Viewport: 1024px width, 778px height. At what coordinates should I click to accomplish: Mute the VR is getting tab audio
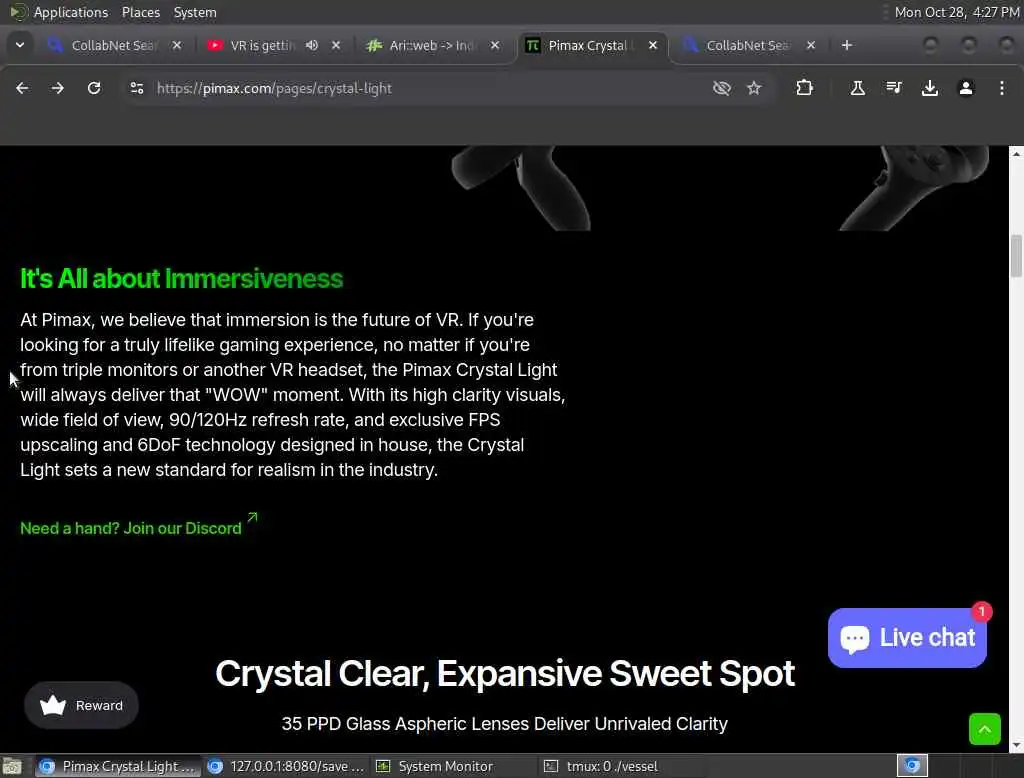[312, 45]
